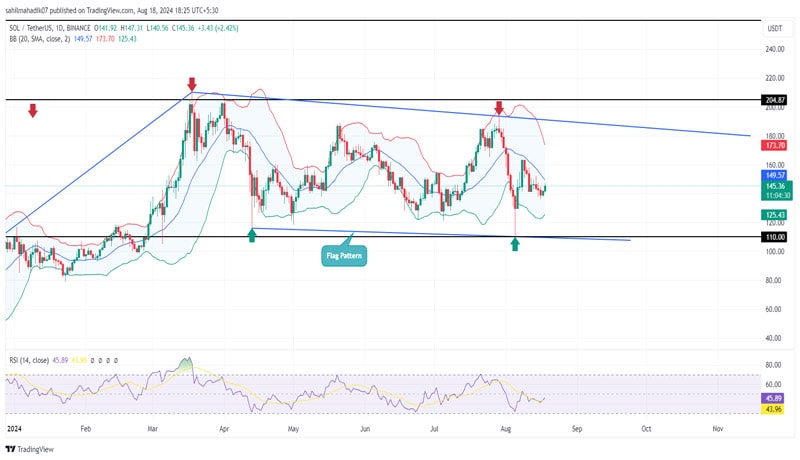Click the high price H147.31 value
Viewport: 800px width, 460px height.
(131, 28)
